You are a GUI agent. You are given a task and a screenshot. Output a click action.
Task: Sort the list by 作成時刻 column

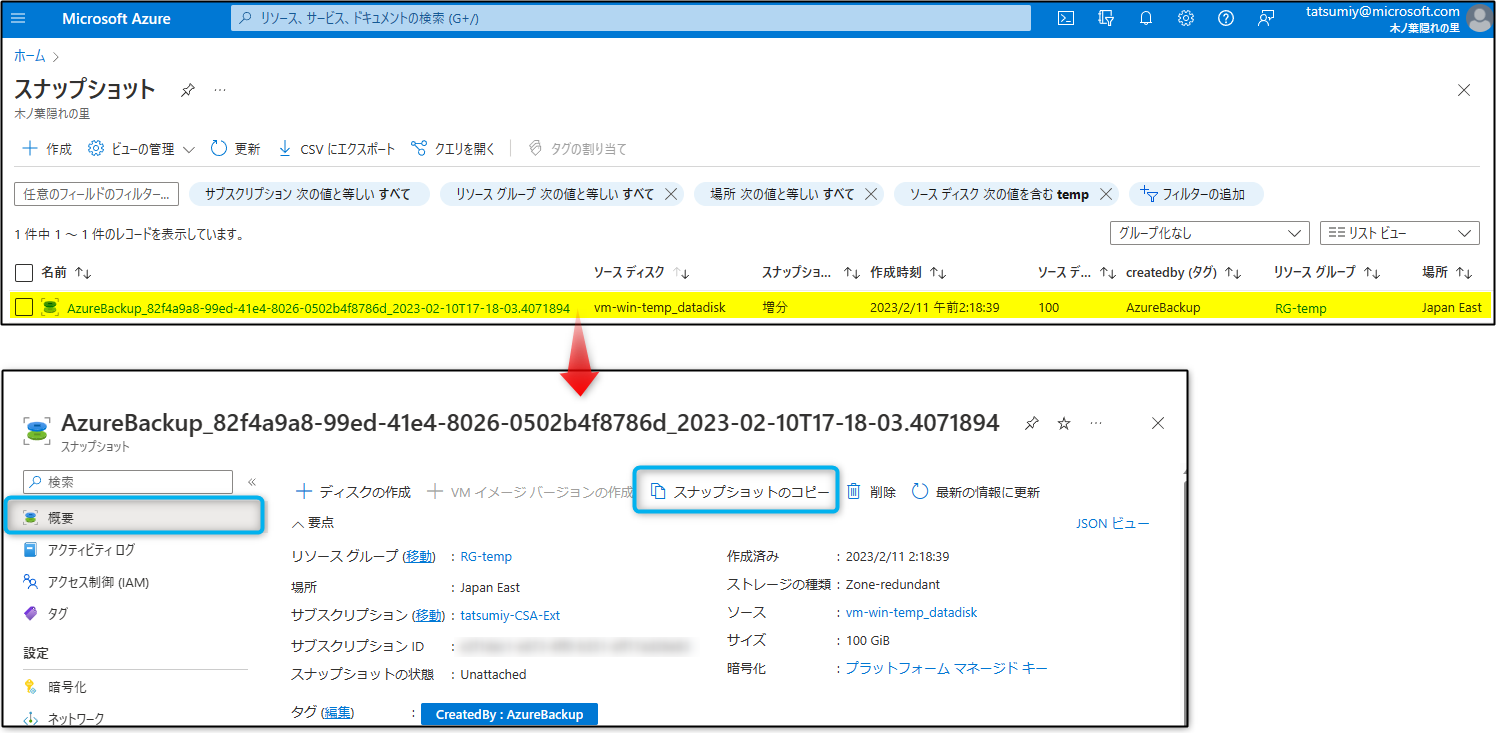pos(909,272)
